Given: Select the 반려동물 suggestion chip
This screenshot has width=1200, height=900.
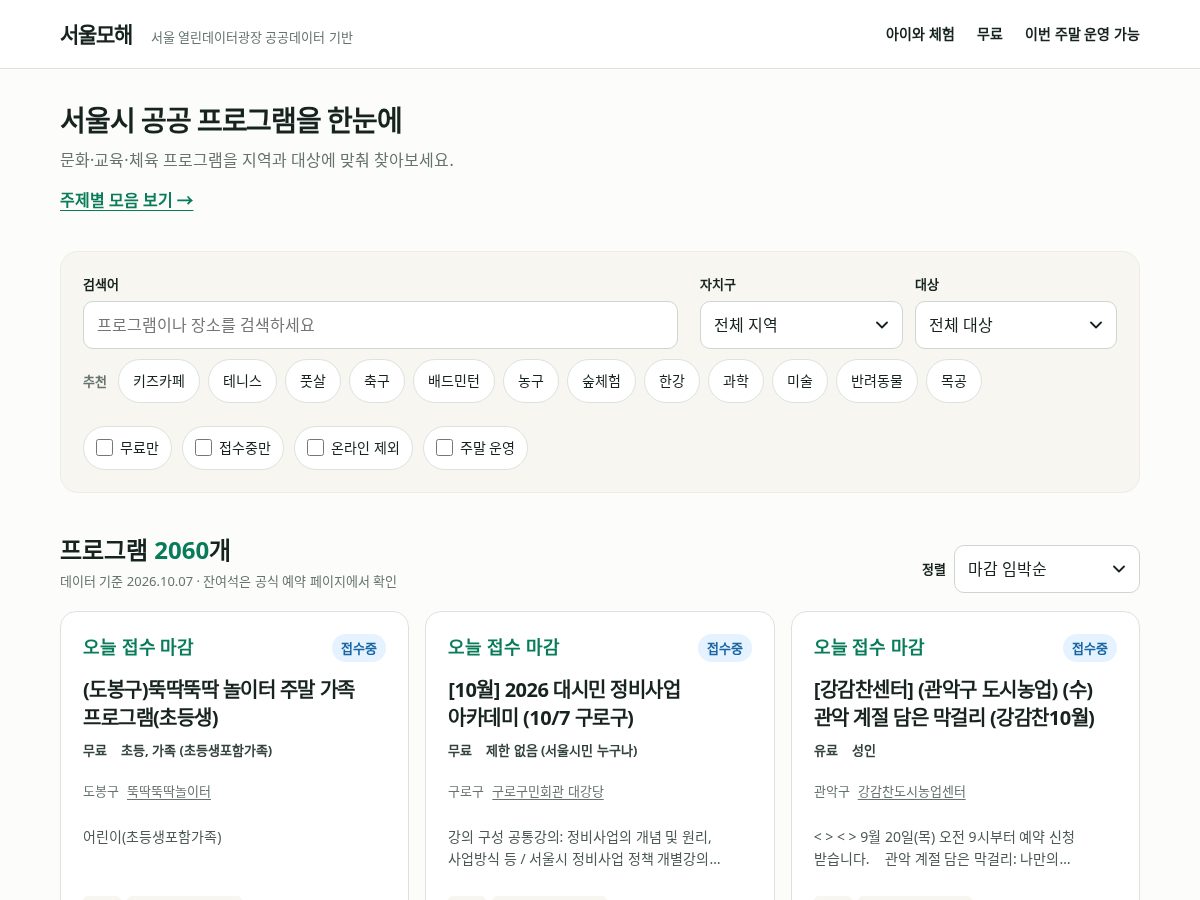Looking at the screenshot, I should pos(877,381).
